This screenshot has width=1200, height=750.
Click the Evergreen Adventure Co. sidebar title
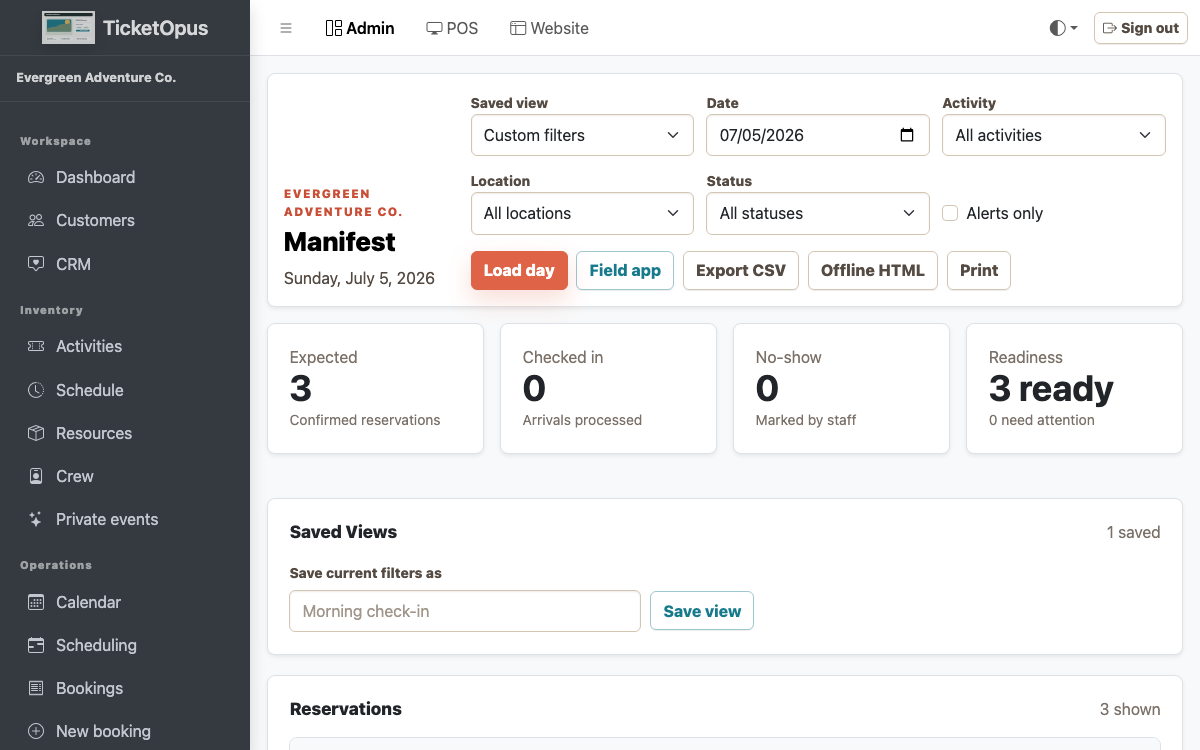click(96, 78)
